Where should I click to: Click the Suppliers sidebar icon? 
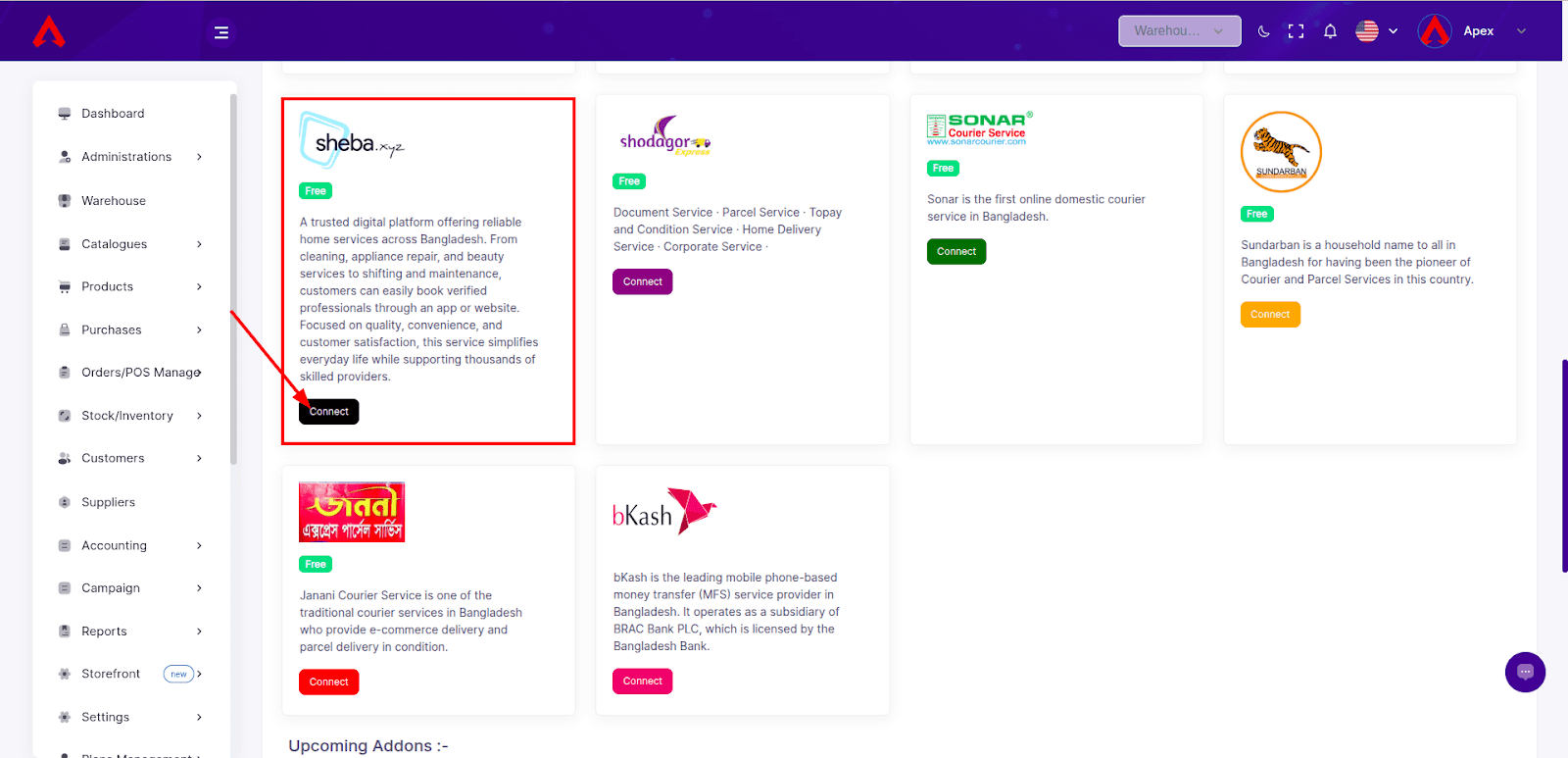coord(65,502)
